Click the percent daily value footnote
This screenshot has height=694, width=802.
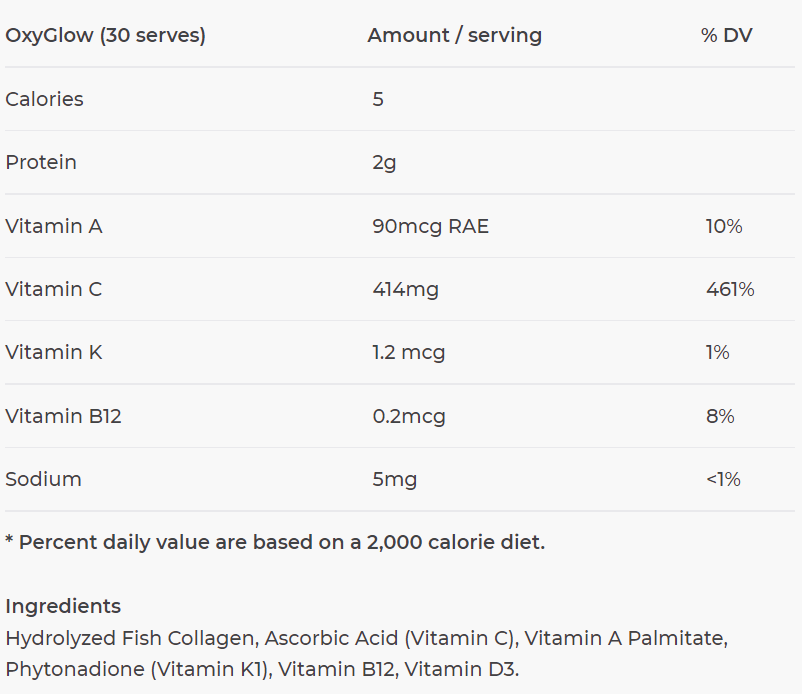tap(275, 542)
